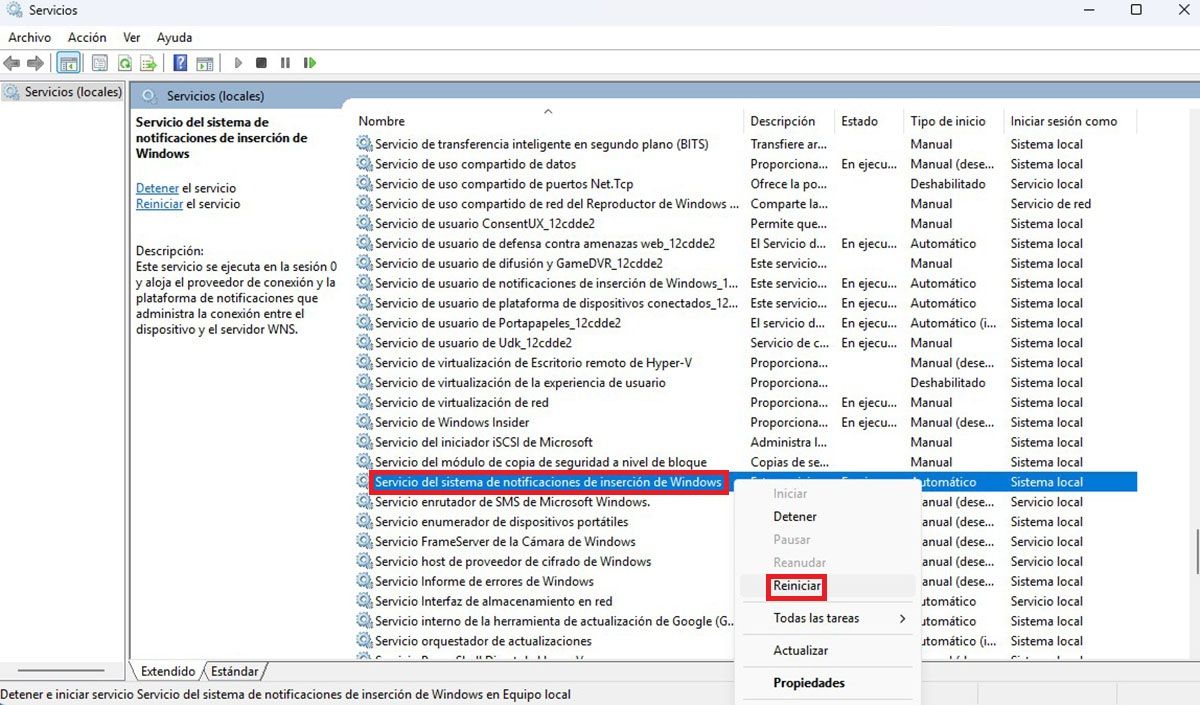Select Servicio de uso compartido de puertos Net.Tcp

coord(504,184)
